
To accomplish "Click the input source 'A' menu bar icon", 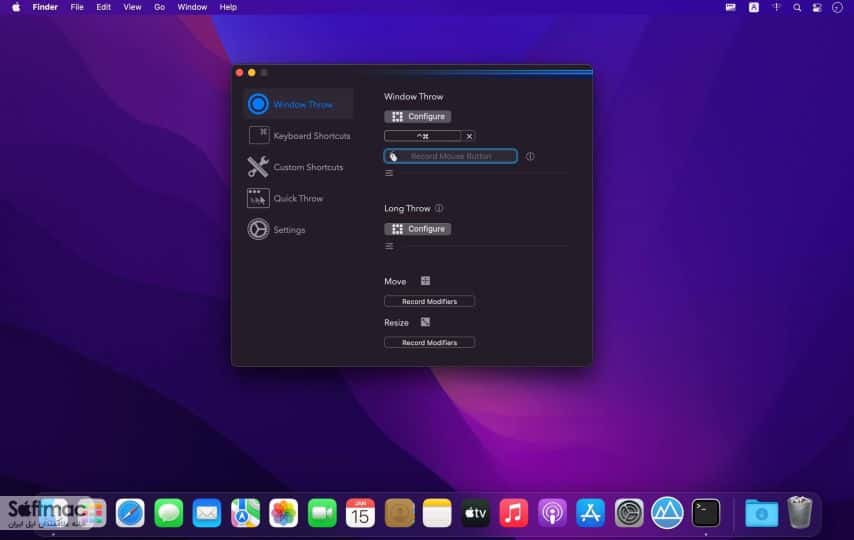I will [x=754, y=7].
